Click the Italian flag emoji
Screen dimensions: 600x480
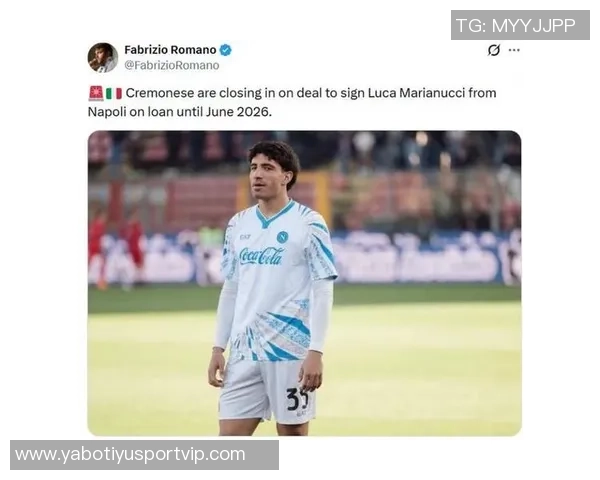pos(114,93)
